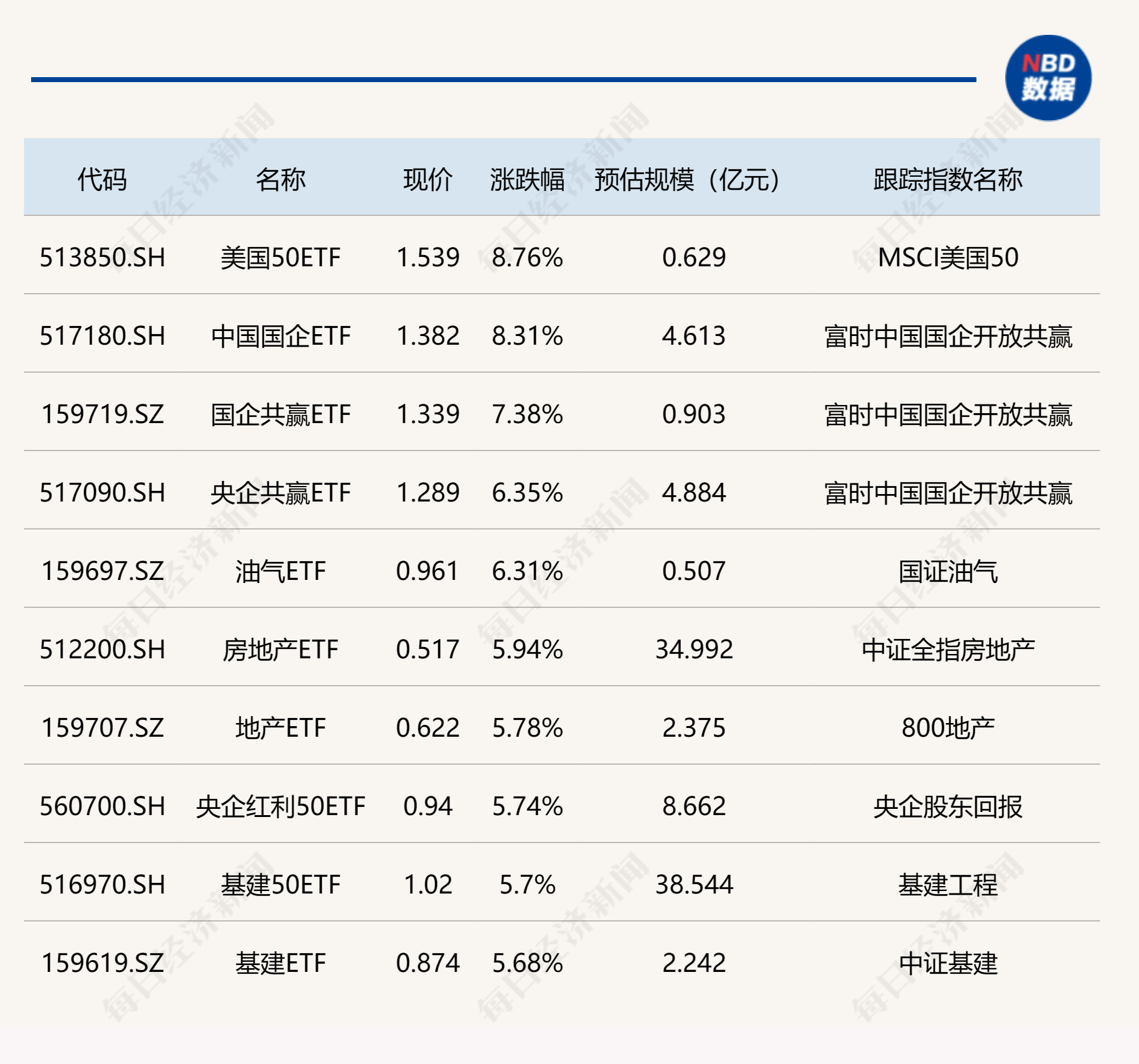Click code 560700.SH

point(103,806)
